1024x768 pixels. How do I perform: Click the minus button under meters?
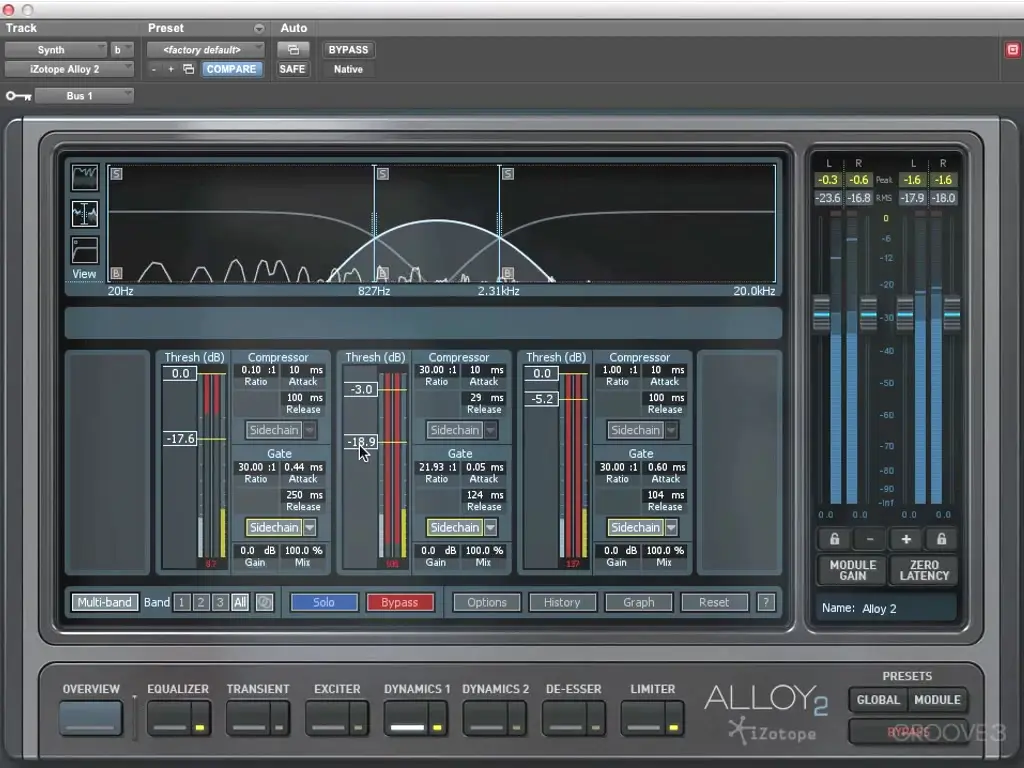click(x=870, y=539)
